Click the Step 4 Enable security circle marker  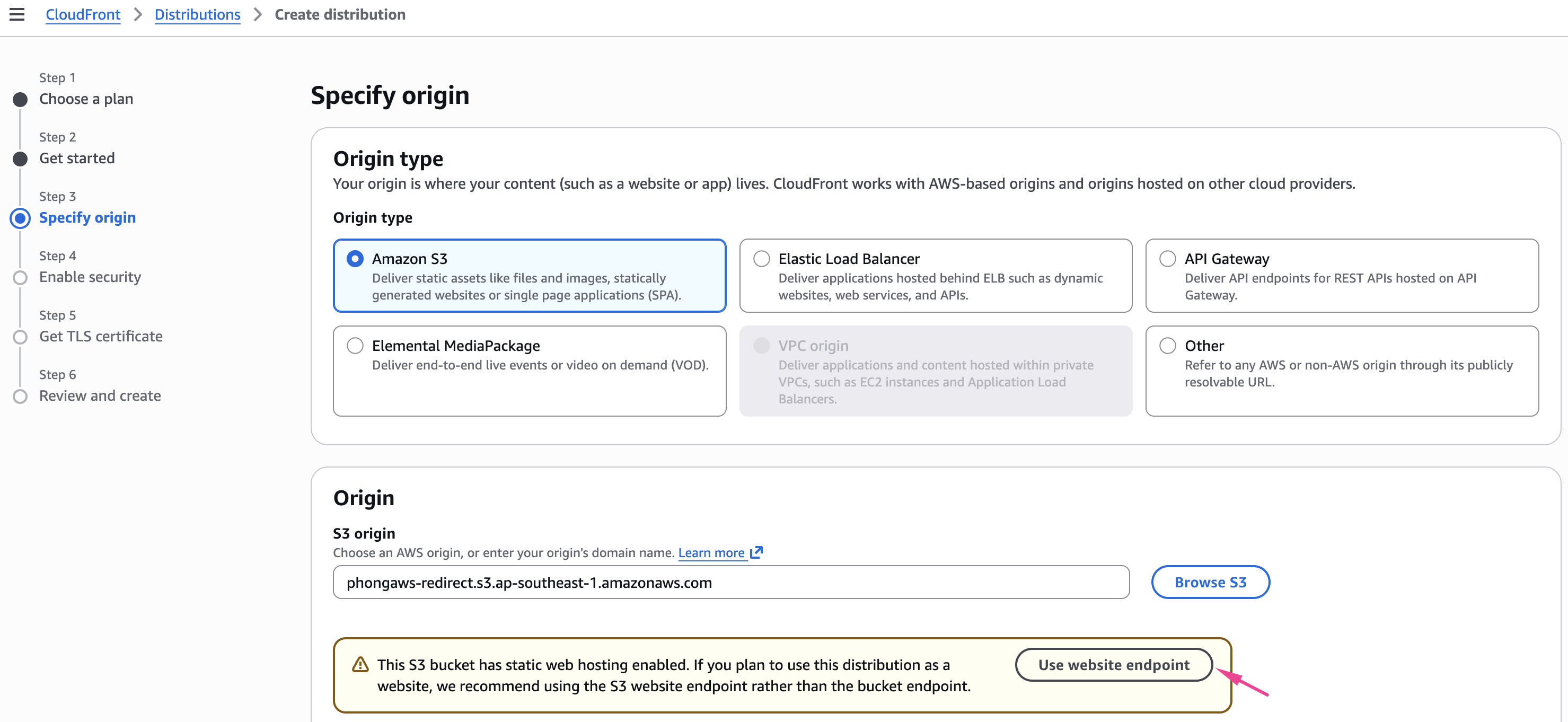coord(20,278)
